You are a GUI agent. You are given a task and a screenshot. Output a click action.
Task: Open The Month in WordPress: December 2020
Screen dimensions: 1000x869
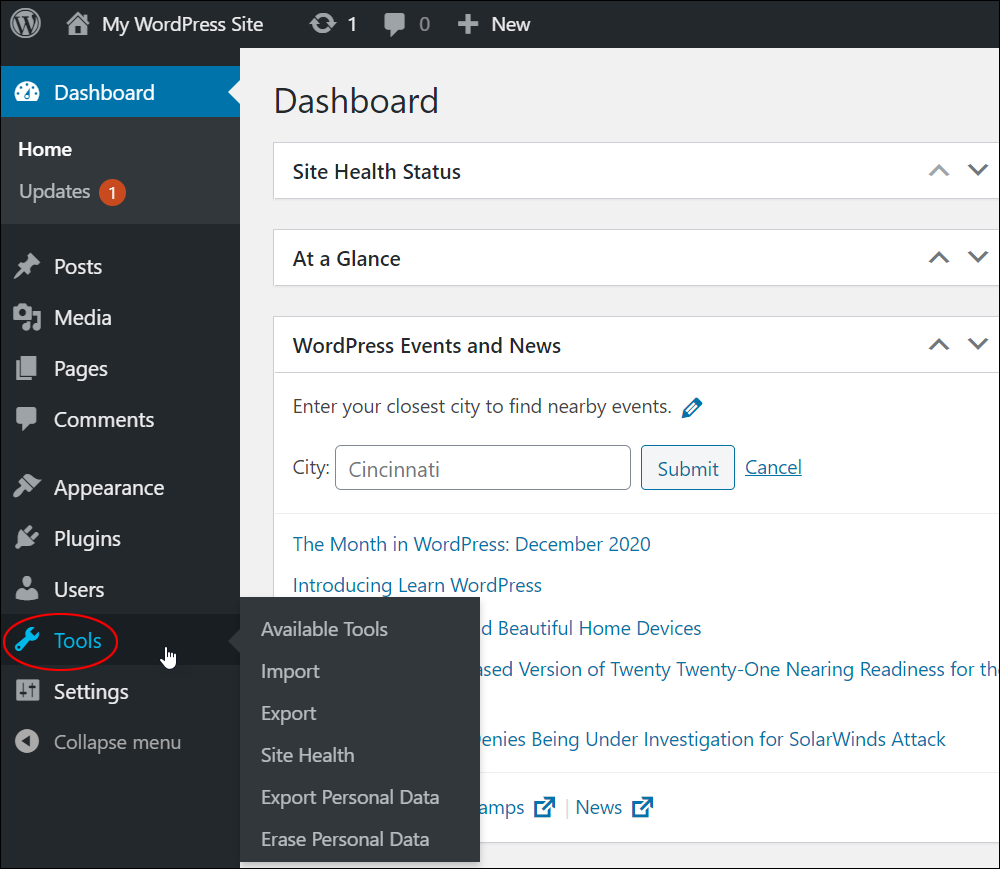tap(471, 544)
